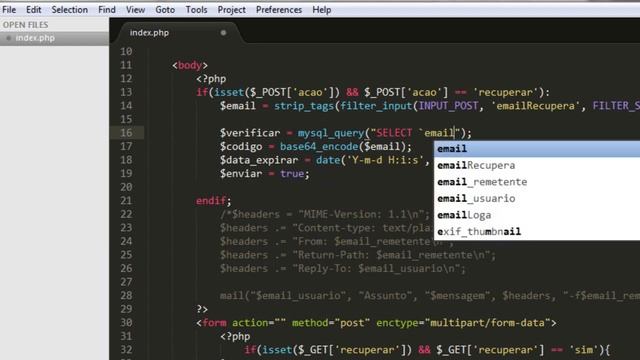Open the Goto menu
This screenshot has width=640, height=360.
(165, 9)
